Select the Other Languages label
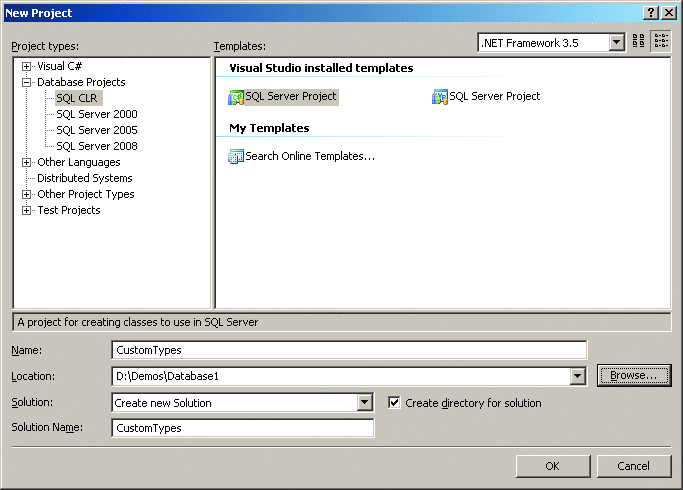Screen dimensions: 683x490 (x=78, y=162)
